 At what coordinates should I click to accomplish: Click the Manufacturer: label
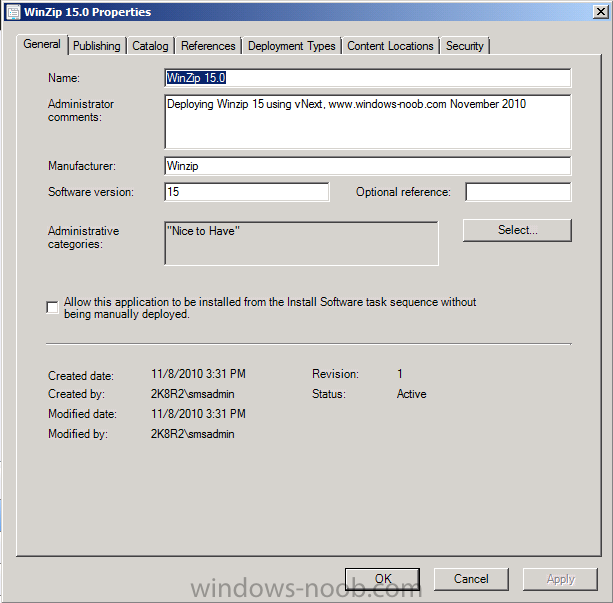(x=82, y=166)
